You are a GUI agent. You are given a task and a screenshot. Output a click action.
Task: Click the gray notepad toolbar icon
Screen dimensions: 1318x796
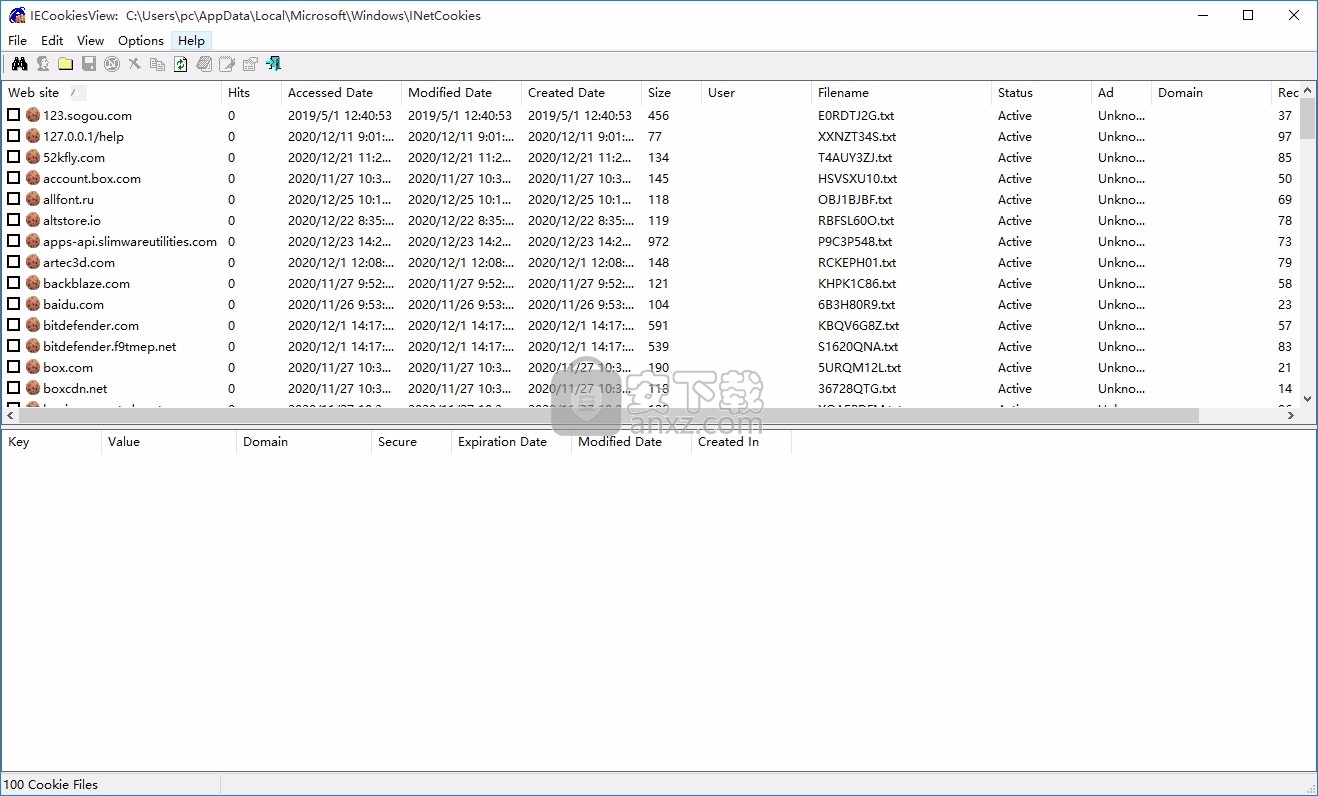204,64
